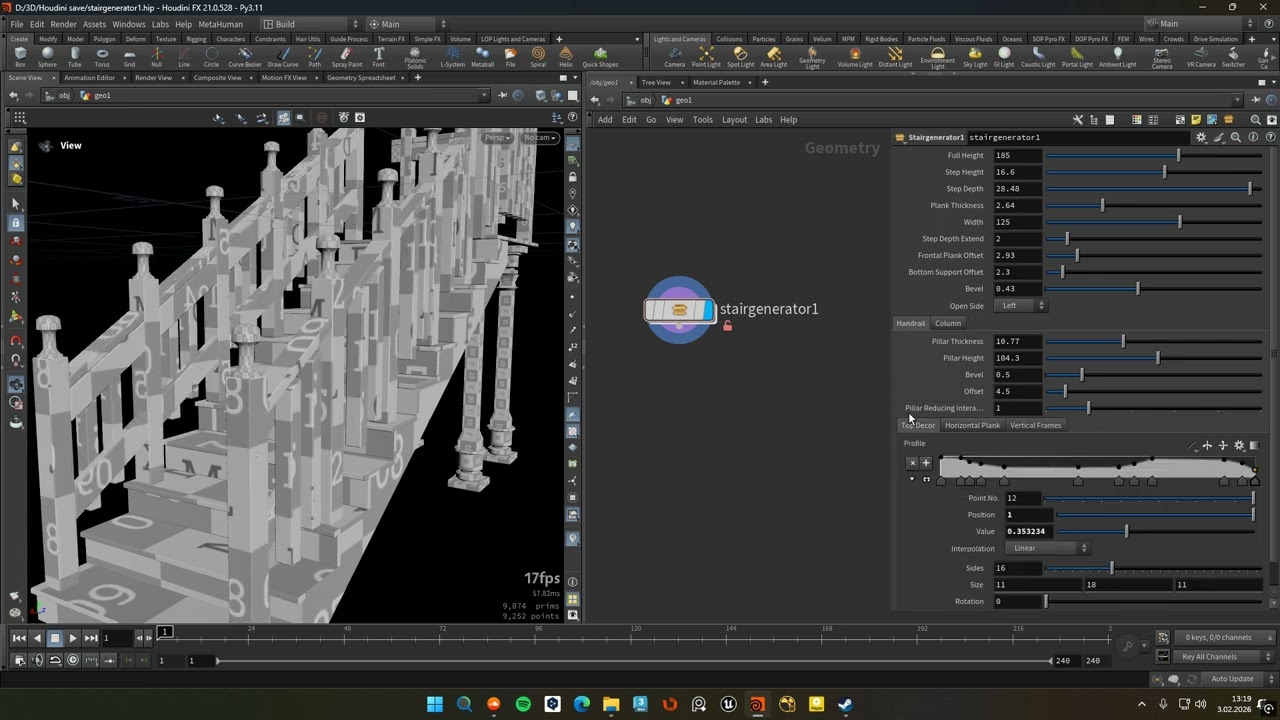Image resolution: width=1280 pixels, height=720 pixels.
Task: Select the Torus shelf tool
Action: [x=102, y=58]
